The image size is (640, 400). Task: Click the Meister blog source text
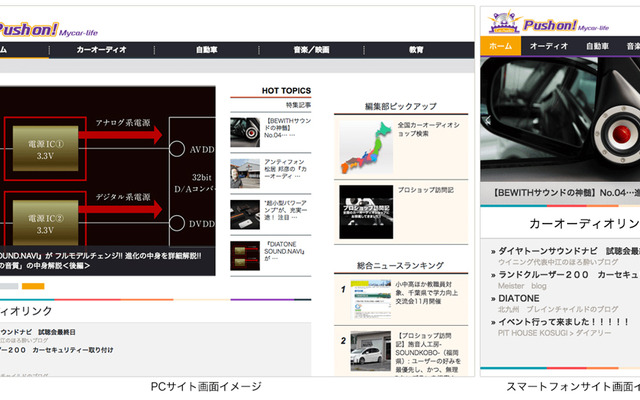(x=522, y=286)
